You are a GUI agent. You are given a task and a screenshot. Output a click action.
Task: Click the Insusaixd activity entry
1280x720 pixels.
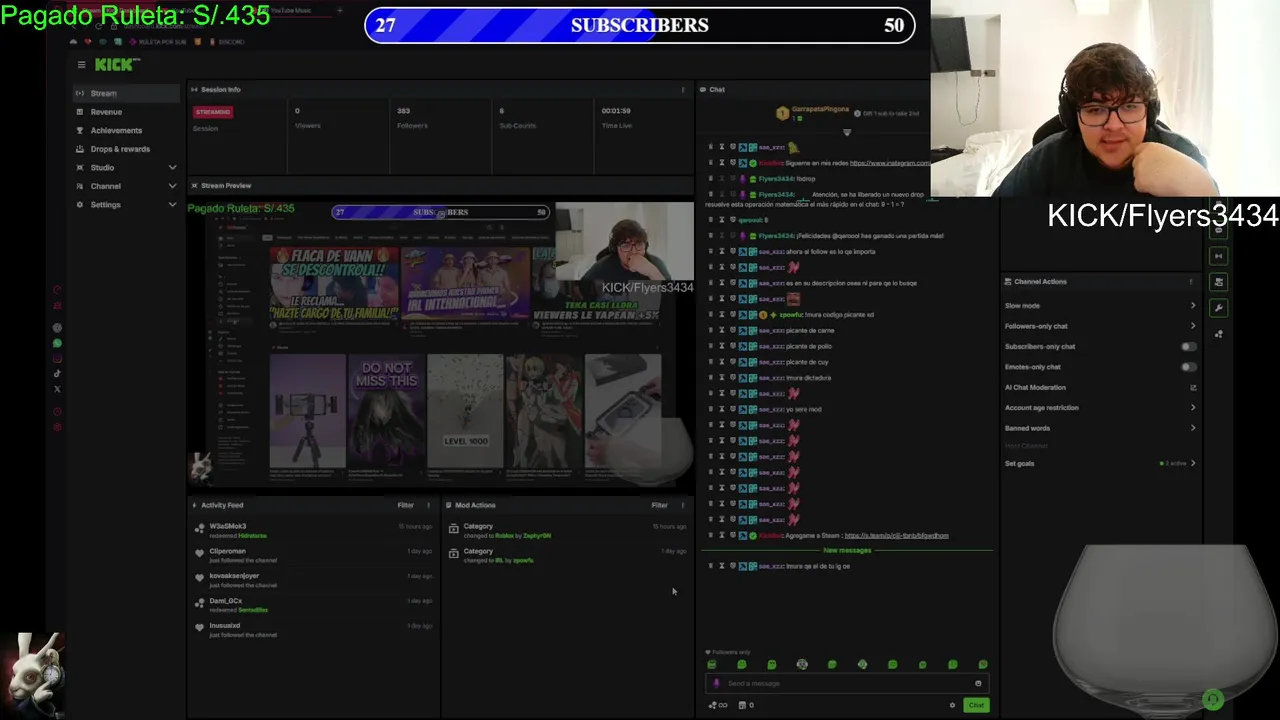click(x=313, y=630)
